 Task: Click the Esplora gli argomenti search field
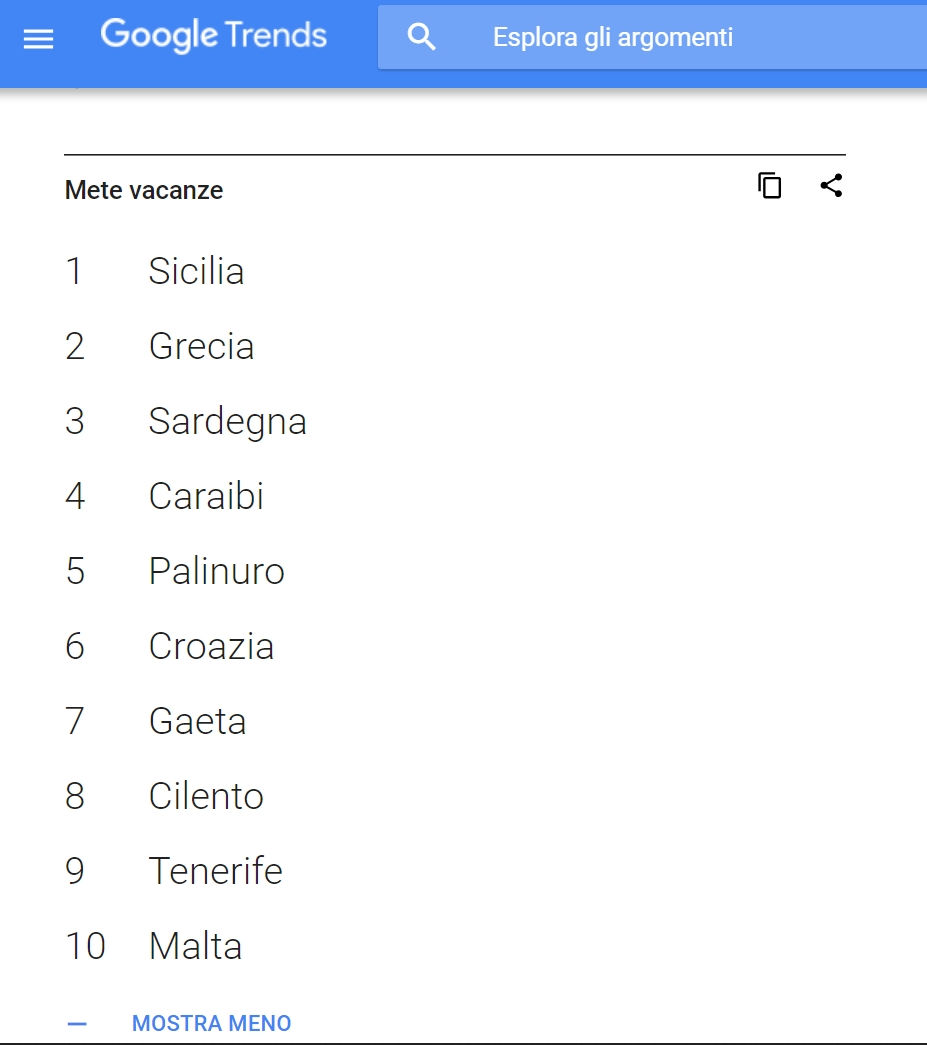[x=652, y=37]
